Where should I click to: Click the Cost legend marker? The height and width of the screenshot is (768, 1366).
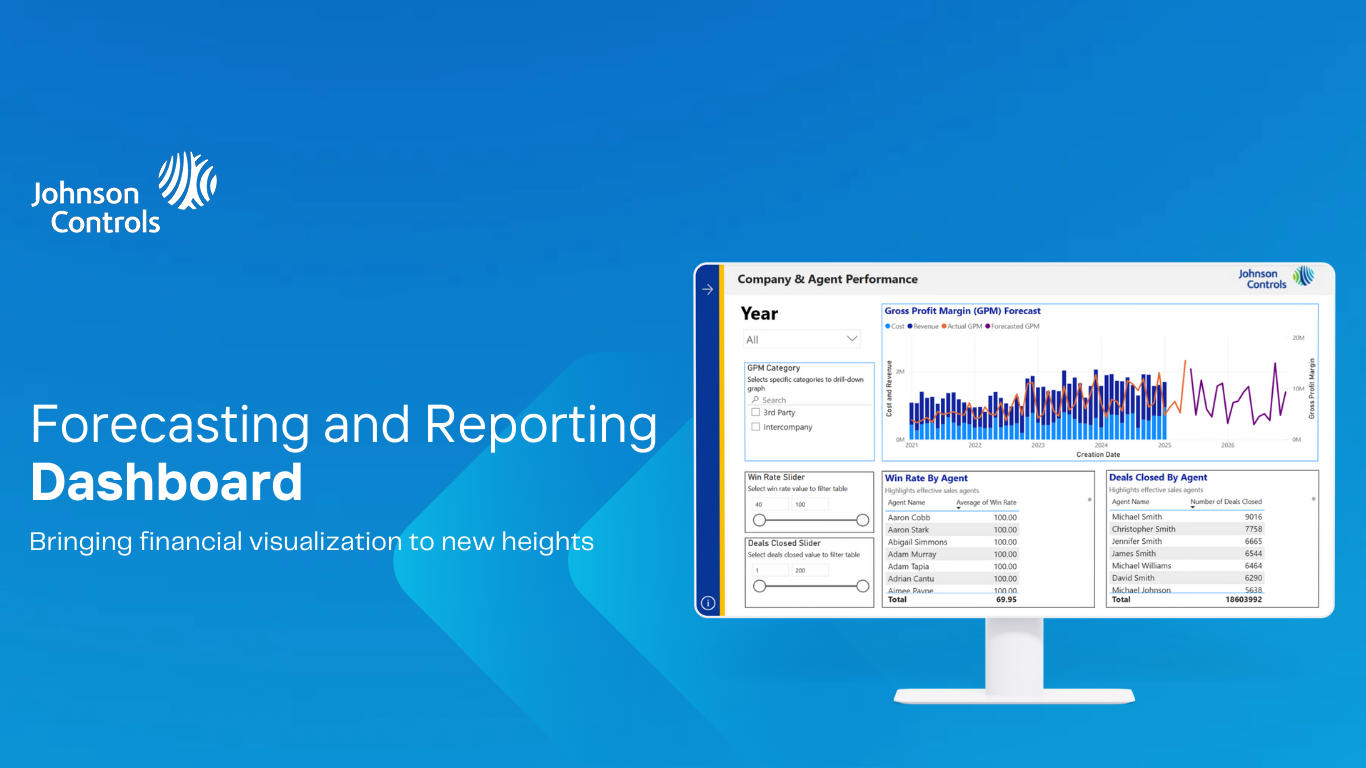coord(888,326)
